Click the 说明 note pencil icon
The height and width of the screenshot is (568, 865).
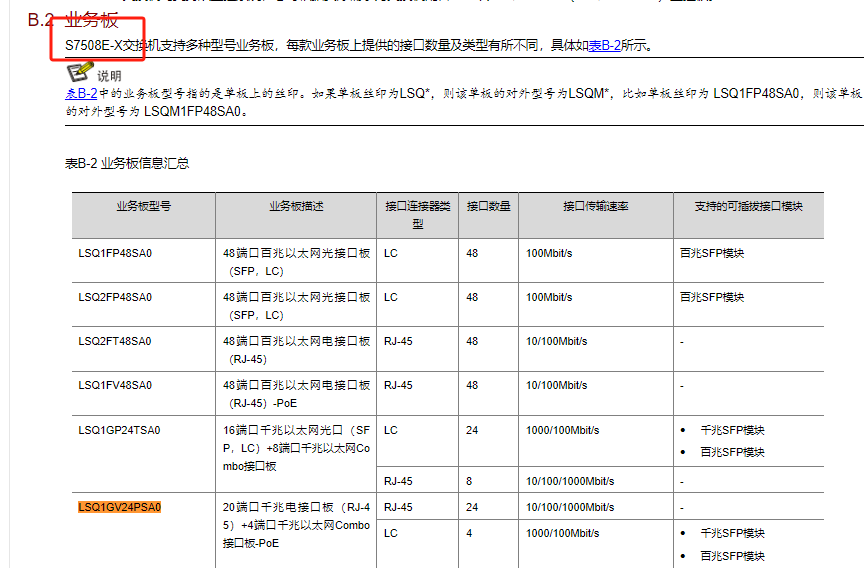[x=80, y=72]
